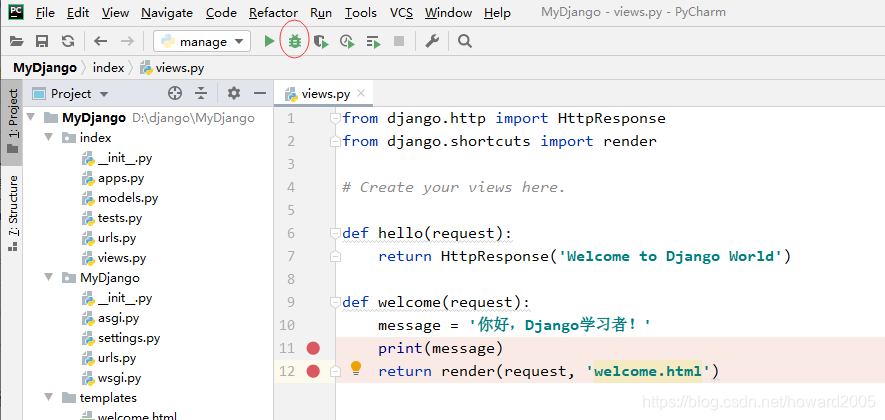
Task: Fold the hello function at line 6
Action: pyautogui.click(x=335, y=233)
